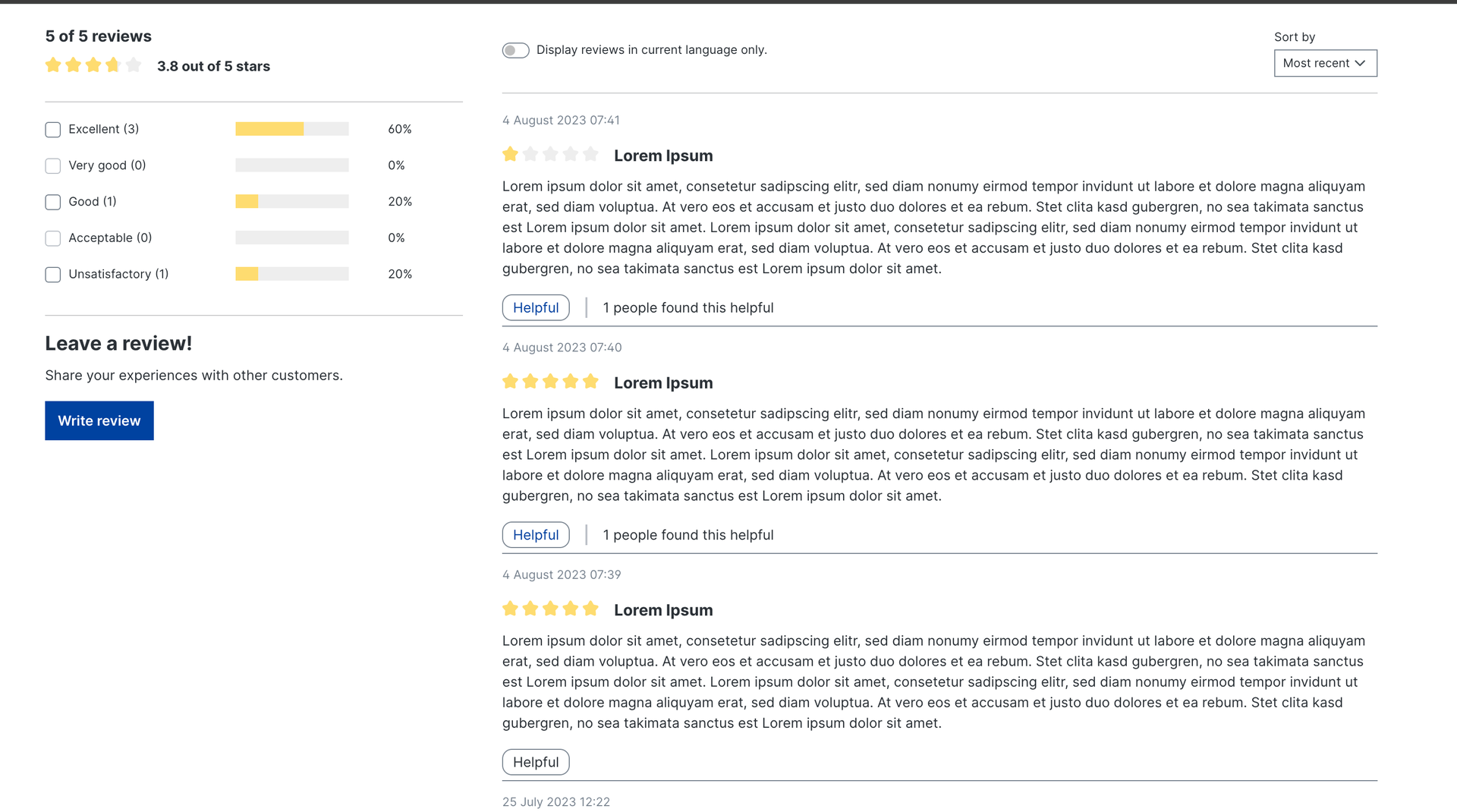Image resolution: width=1457 pixels, height=812 pixels.
Task: Click the single gold star on 07:41 review
Action: coord(510,155)
